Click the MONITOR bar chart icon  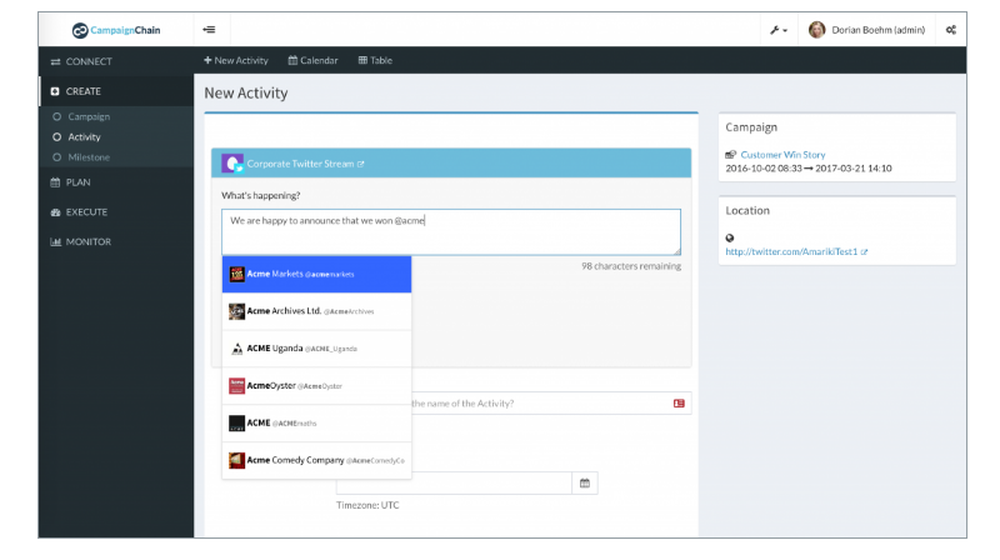tap(55, 242)
